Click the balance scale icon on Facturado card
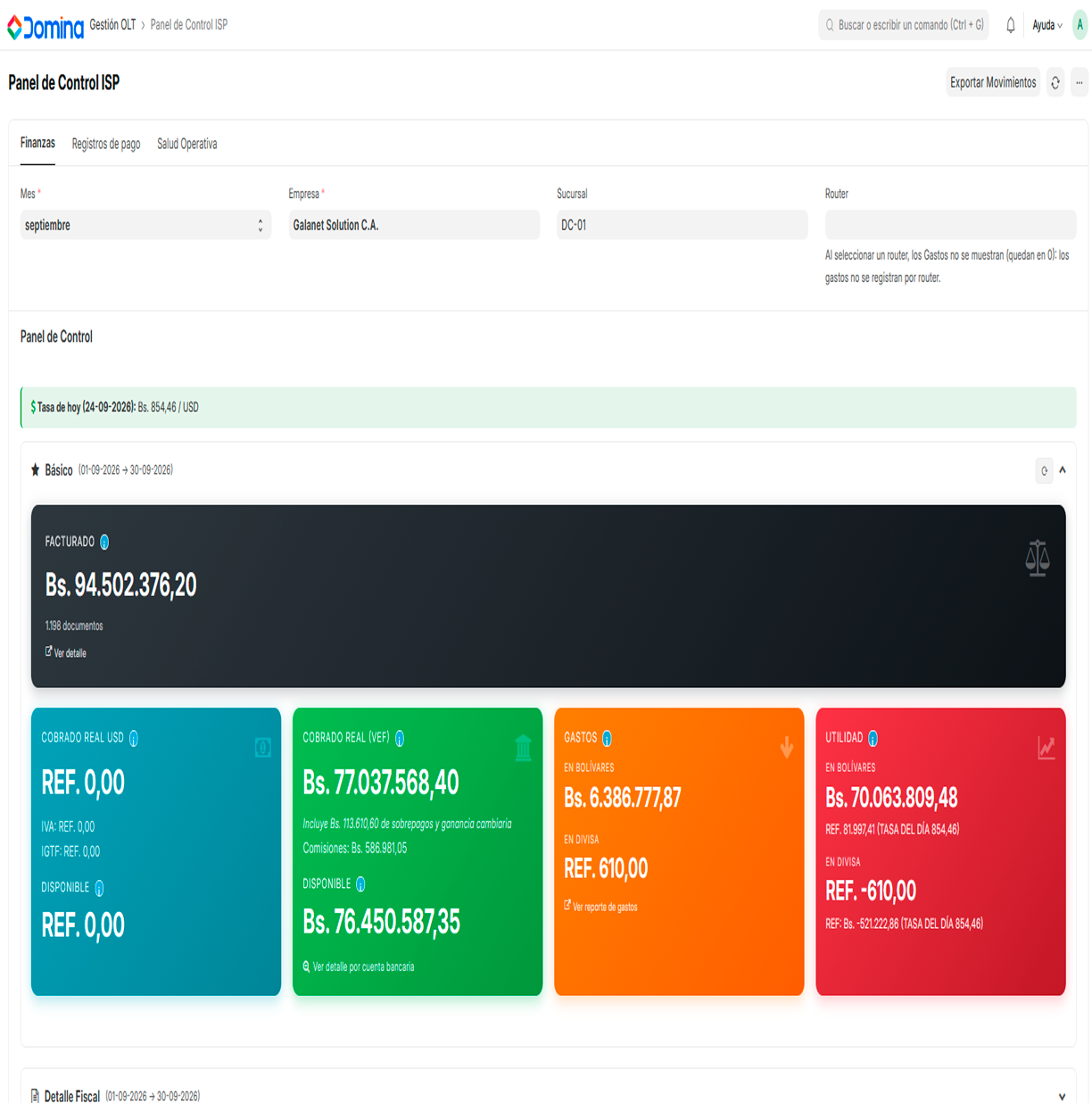Image resolution: width=1092 pixels, height=1103 pixels. (x=1037, y=559)
